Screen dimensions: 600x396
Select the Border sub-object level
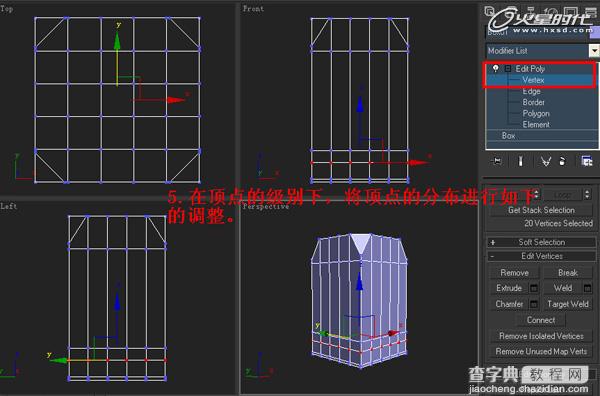pos(533,102)
